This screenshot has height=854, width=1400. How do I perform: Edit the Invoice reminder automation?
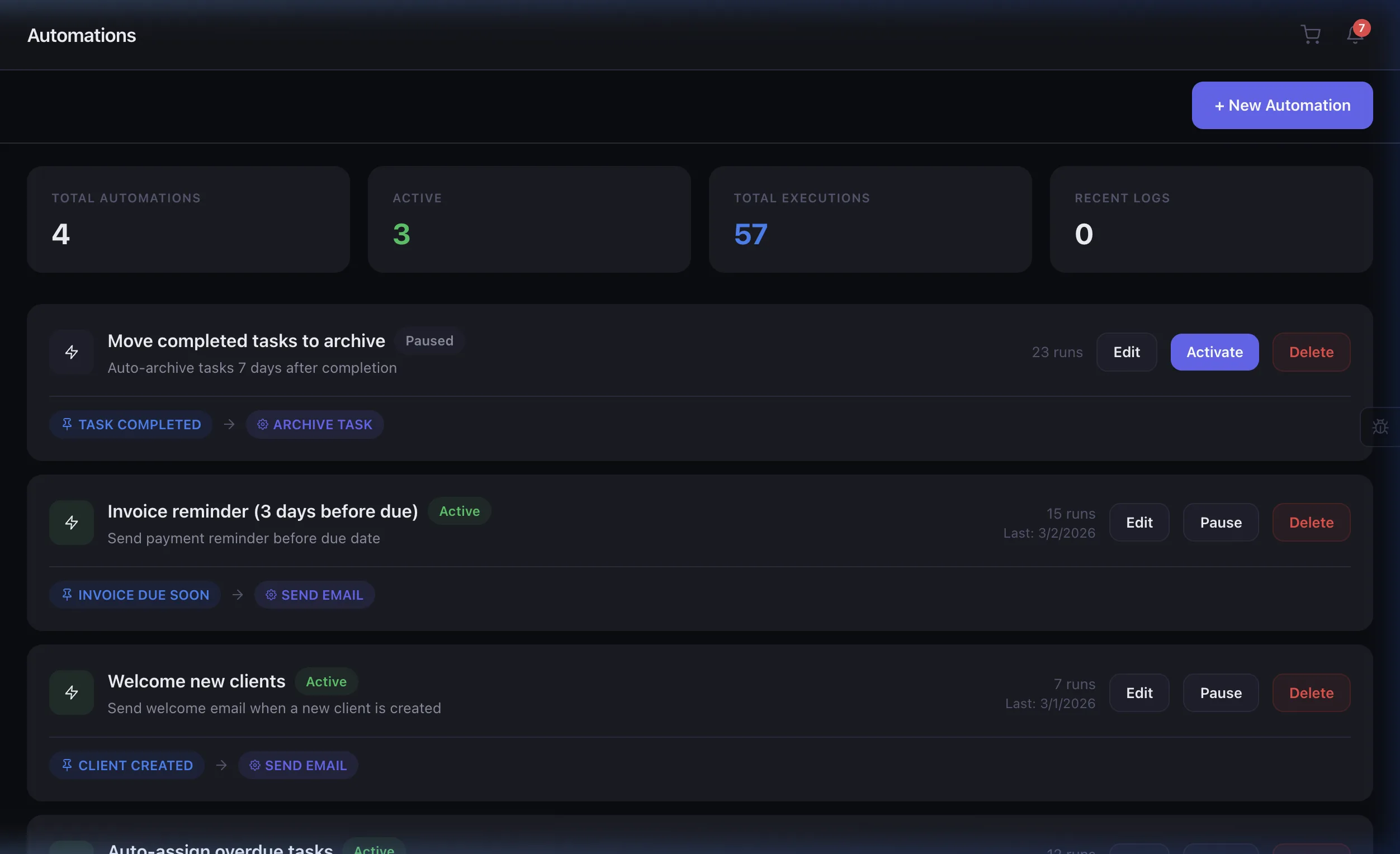pos(1139,522)
